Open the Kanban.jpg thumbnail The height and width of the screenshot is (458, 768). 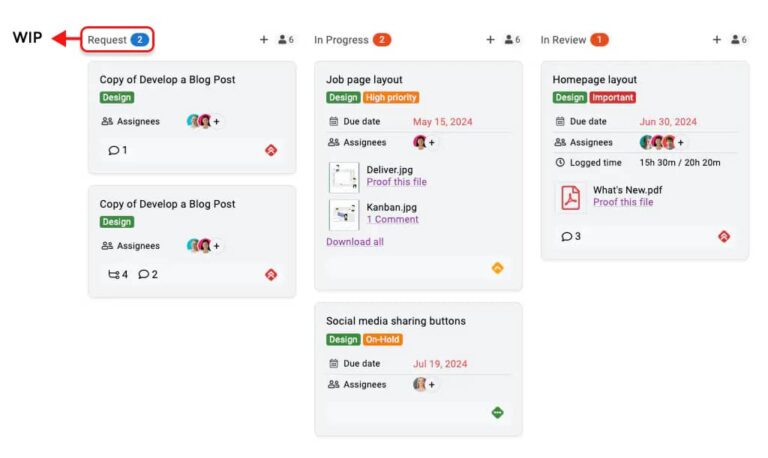coord(344,215)
